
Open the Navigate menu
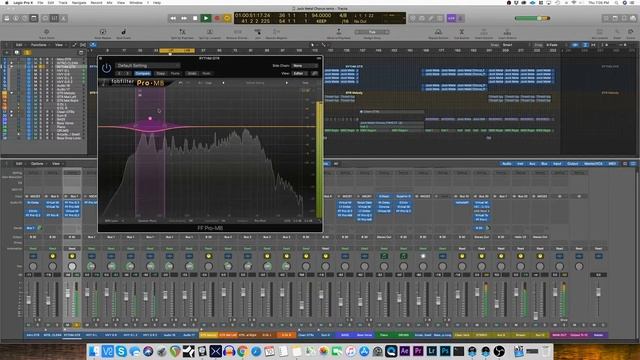(x=79, y=2)
